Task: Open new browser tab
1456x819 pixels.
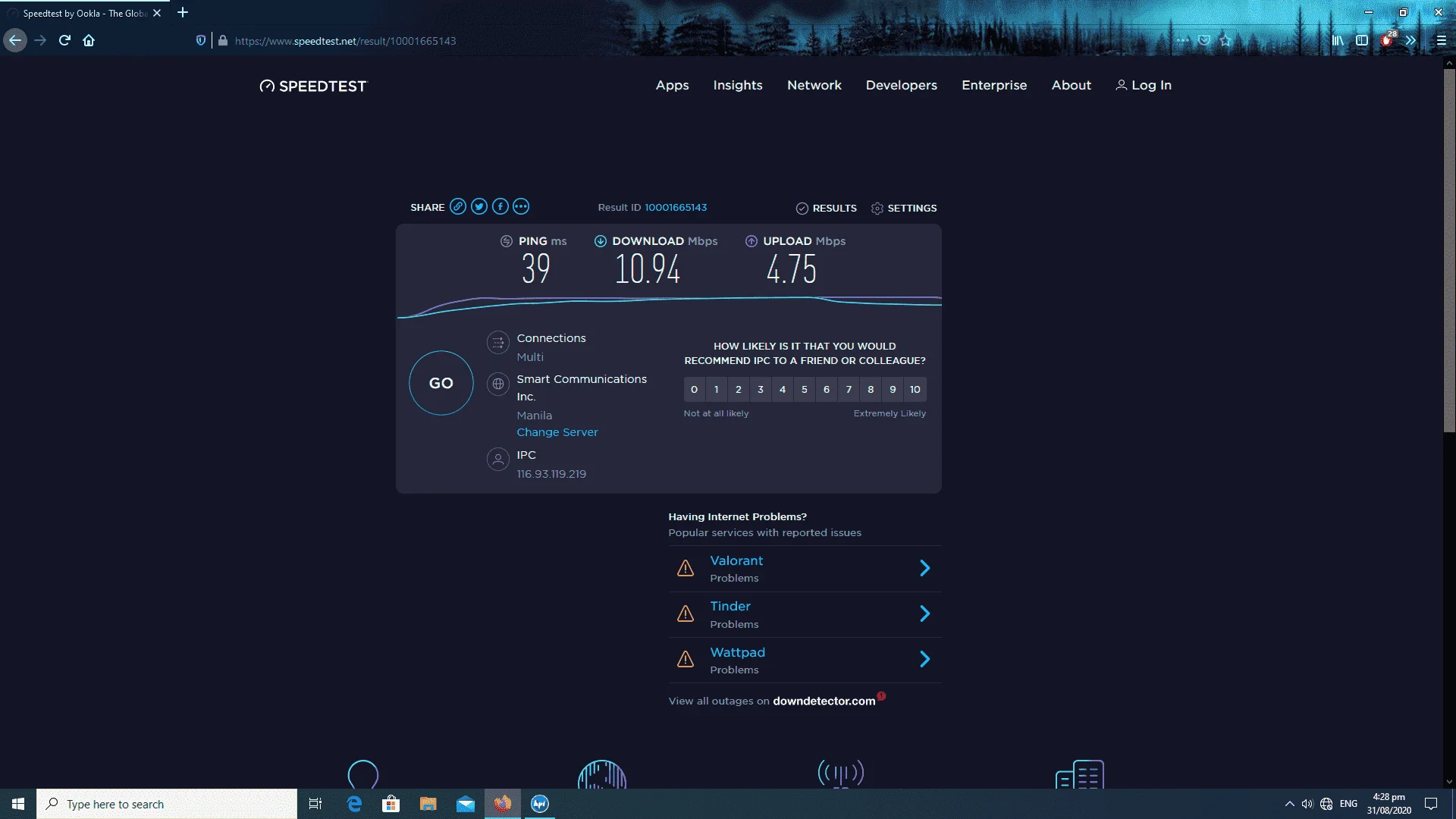Action: pyautogui.click(x=183, y=12)
